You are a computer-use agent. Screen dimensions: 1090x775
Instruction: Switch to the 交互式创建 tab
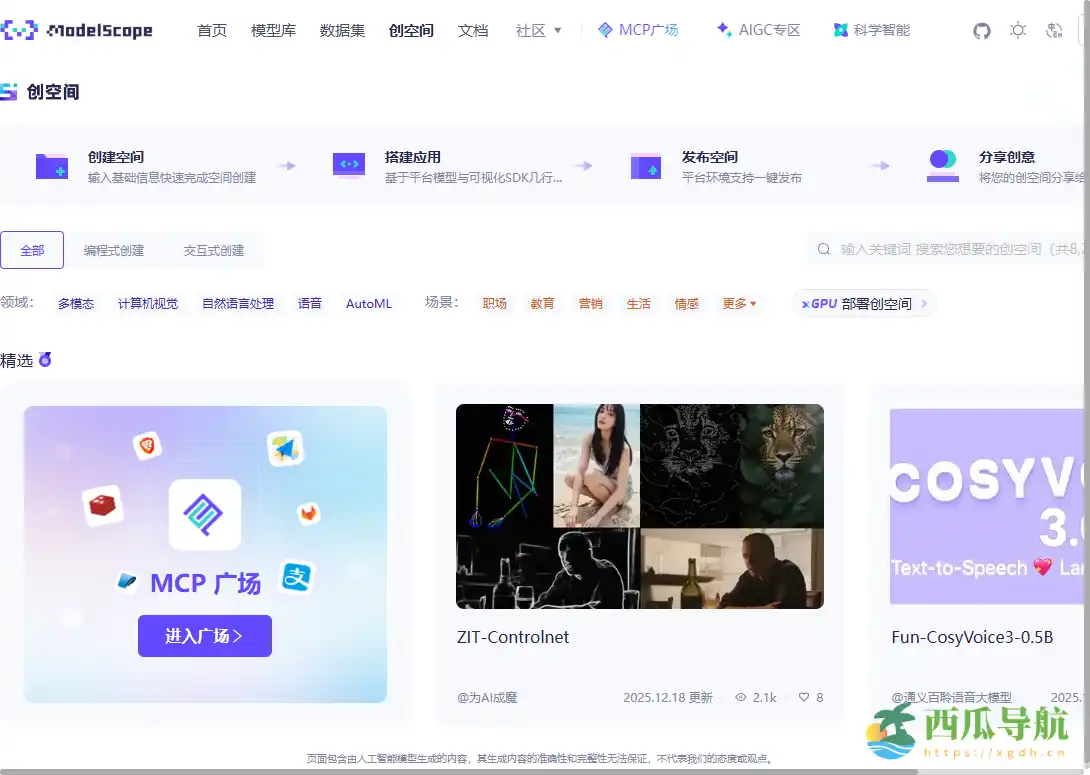[216, 250]
